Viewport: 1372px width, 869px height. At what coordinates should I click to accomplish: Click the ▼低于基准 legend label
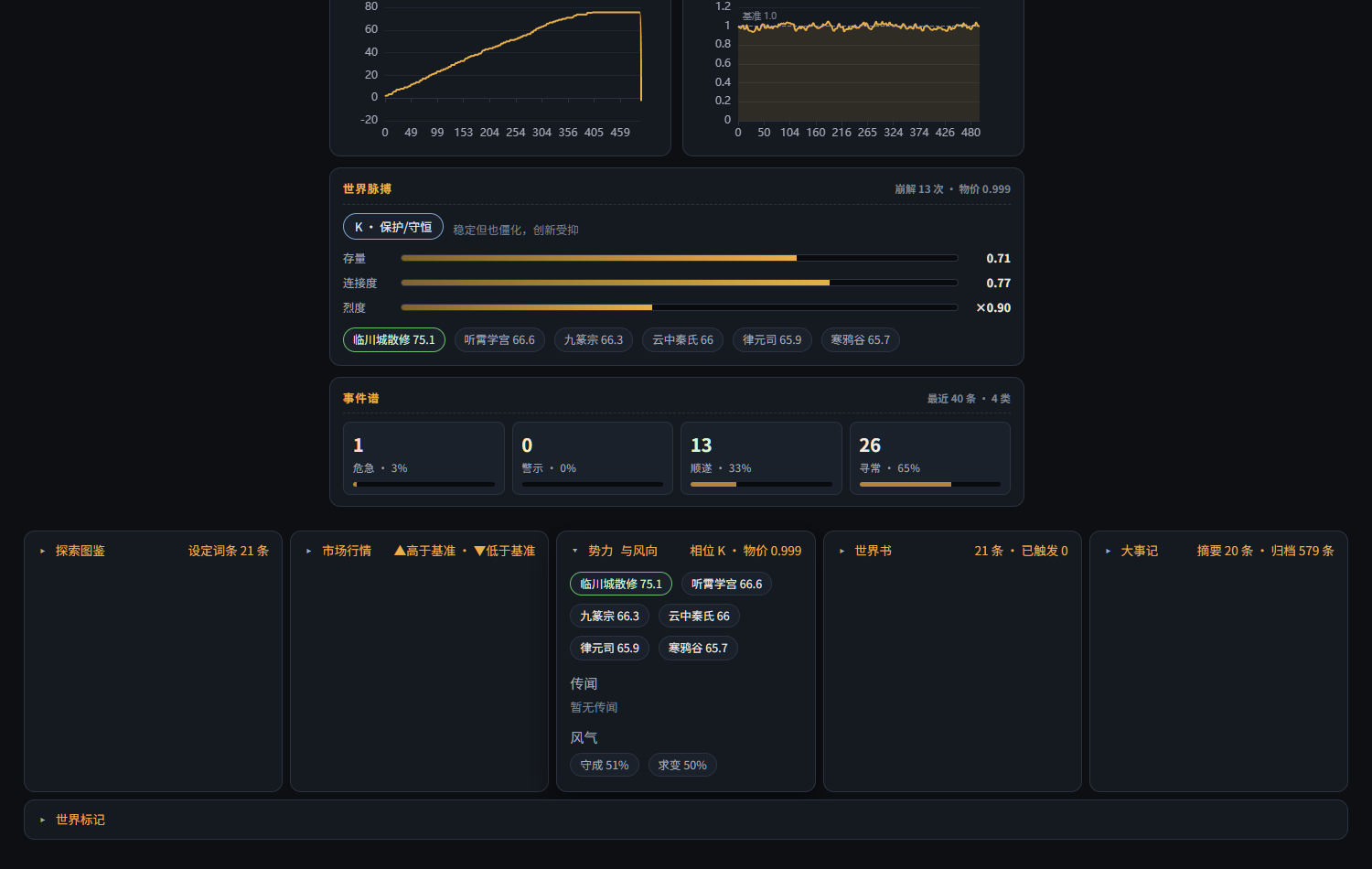tap(504, 551)
